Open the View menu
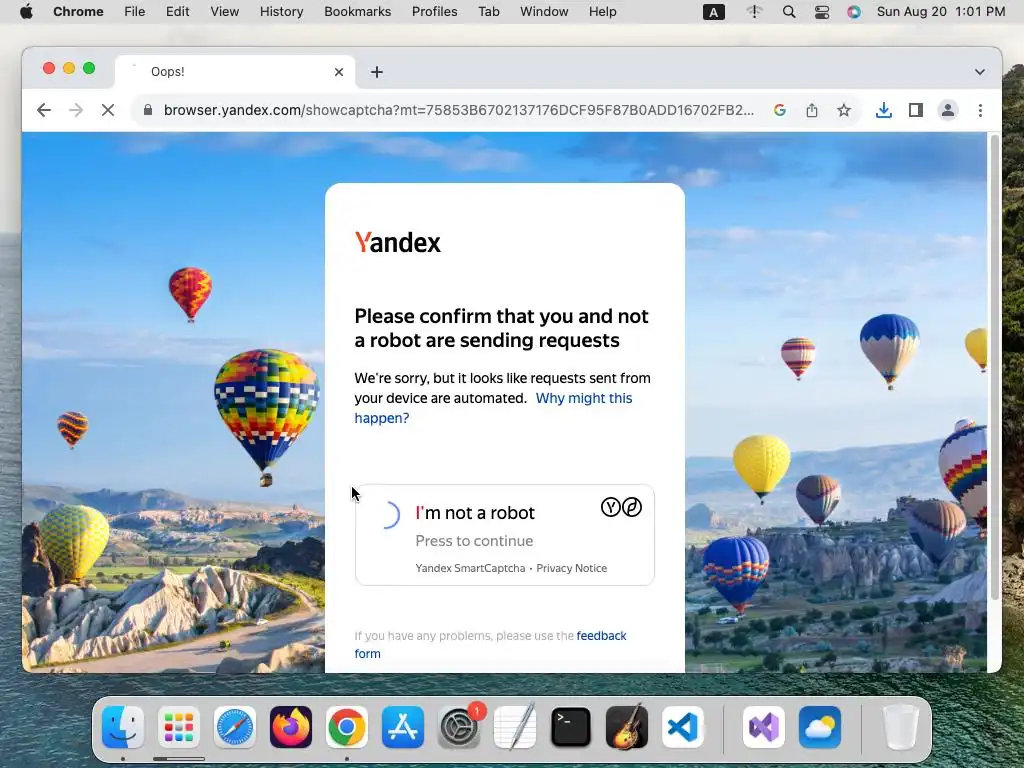This screenshot has height=768, width=1024. tap(225, 12)
